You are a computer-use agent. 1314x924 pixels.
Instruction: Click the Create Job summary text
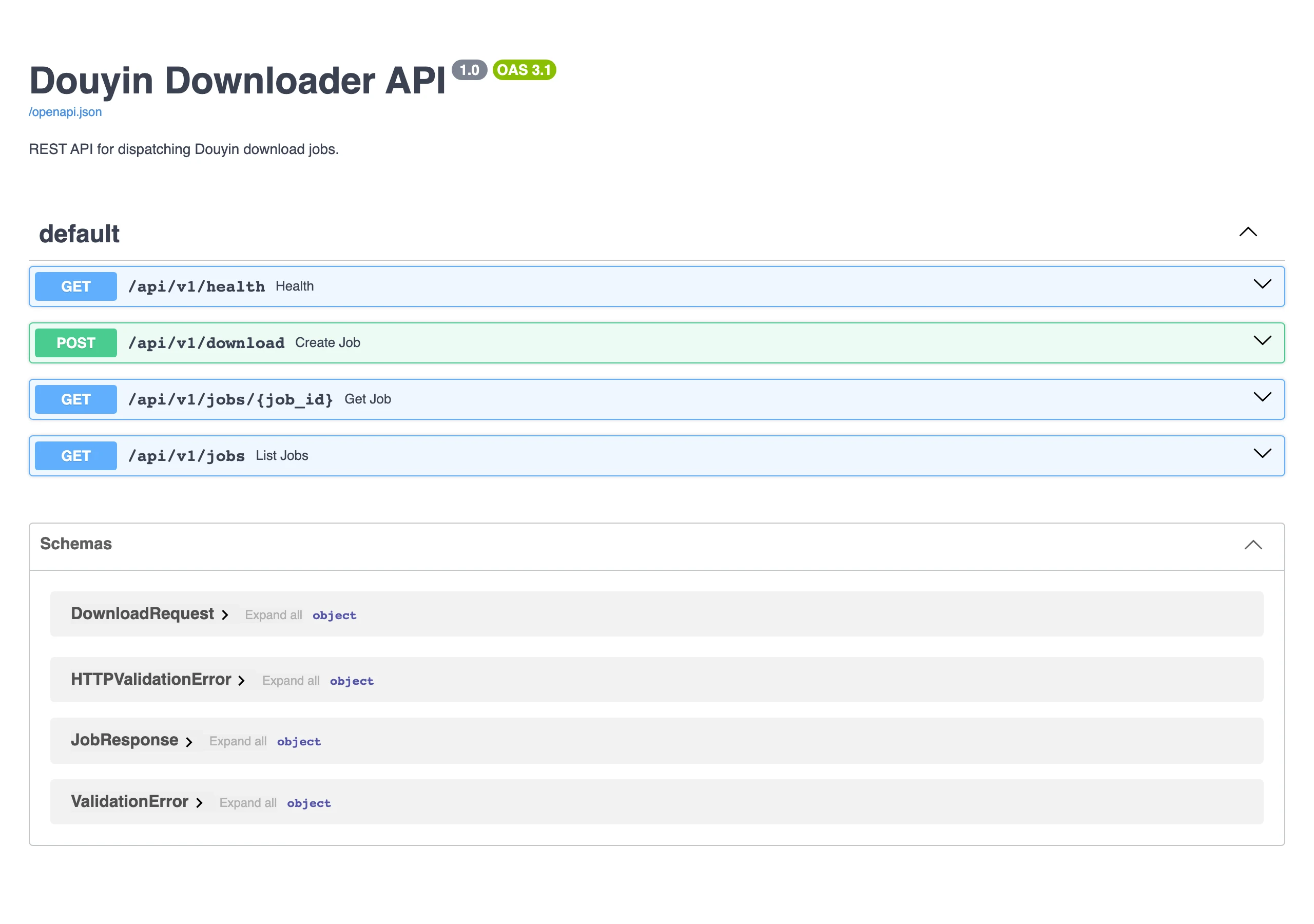(x=328, y=343)
